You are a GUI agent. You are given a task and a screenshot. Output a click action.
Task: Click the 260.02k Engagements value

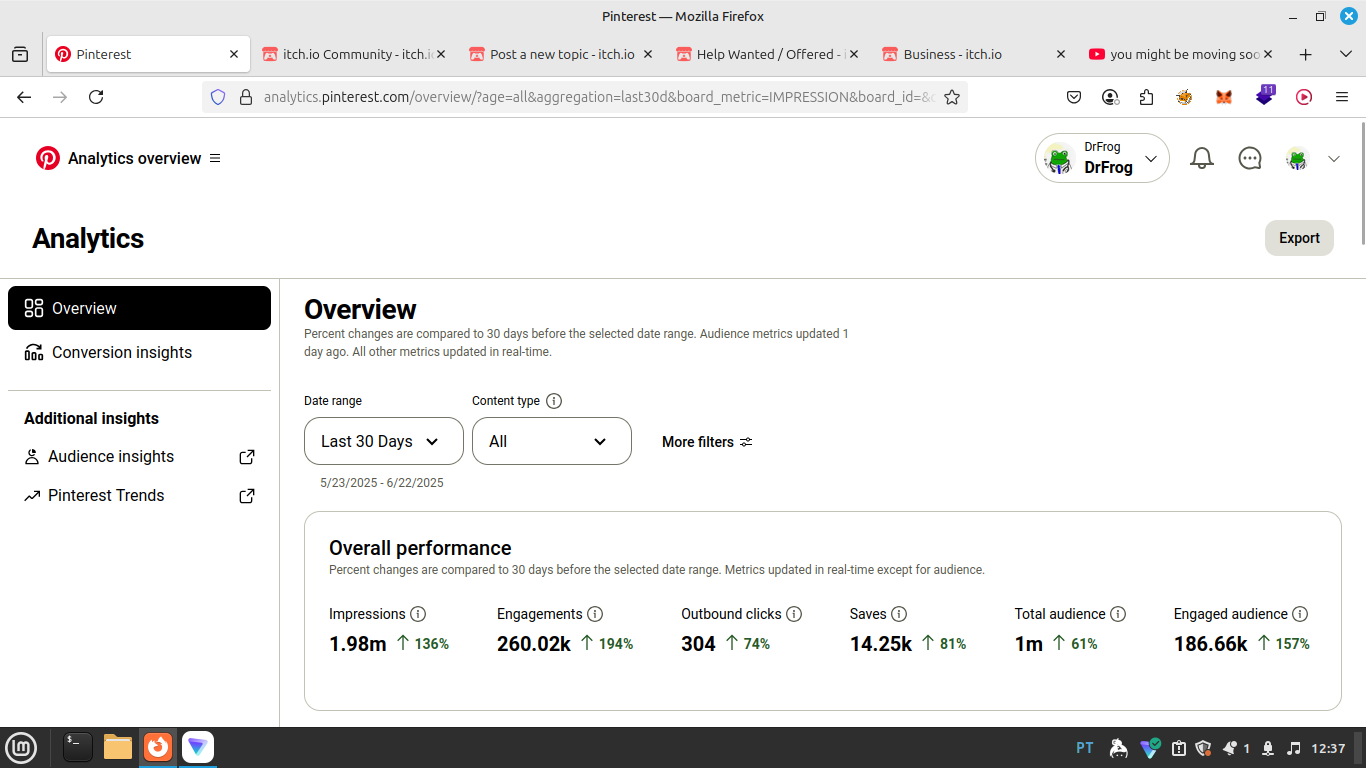point(534,644)
